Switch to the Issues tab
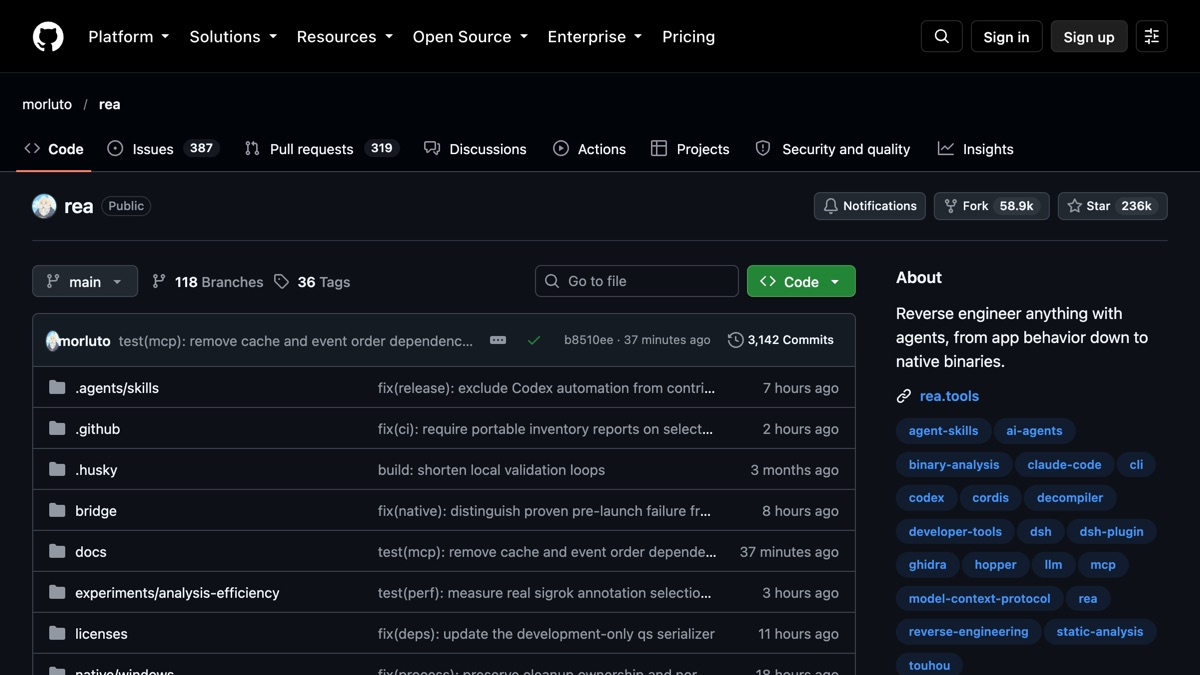Screen dimensions: 1200x675 [x=162, y=149]
